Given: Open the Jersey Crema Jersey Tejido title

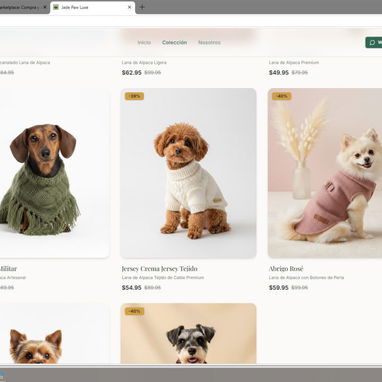Looking at the screenshot, I should click(x=159, y=268).
